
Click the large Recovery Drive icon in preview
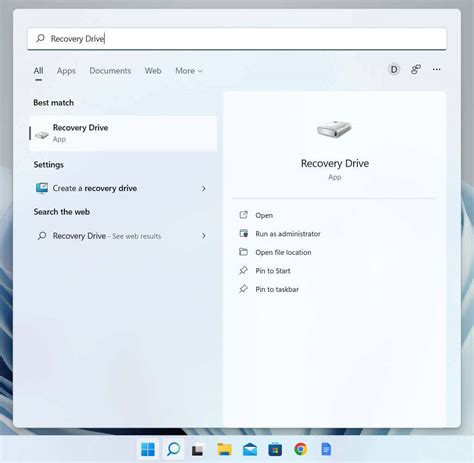334,129
